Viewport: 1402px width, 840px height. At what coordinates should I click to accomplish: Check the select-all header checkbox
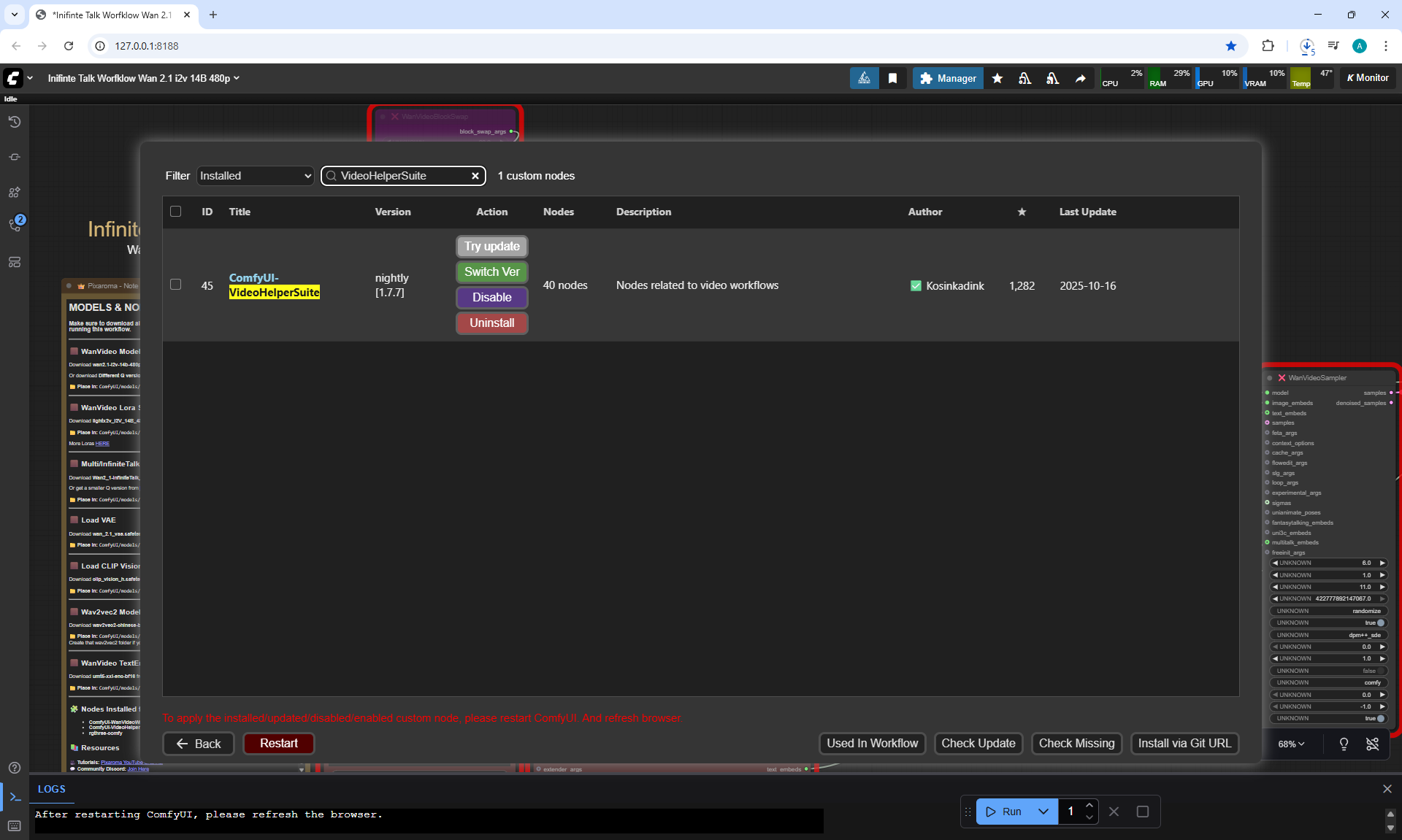(x=175, y=212)
